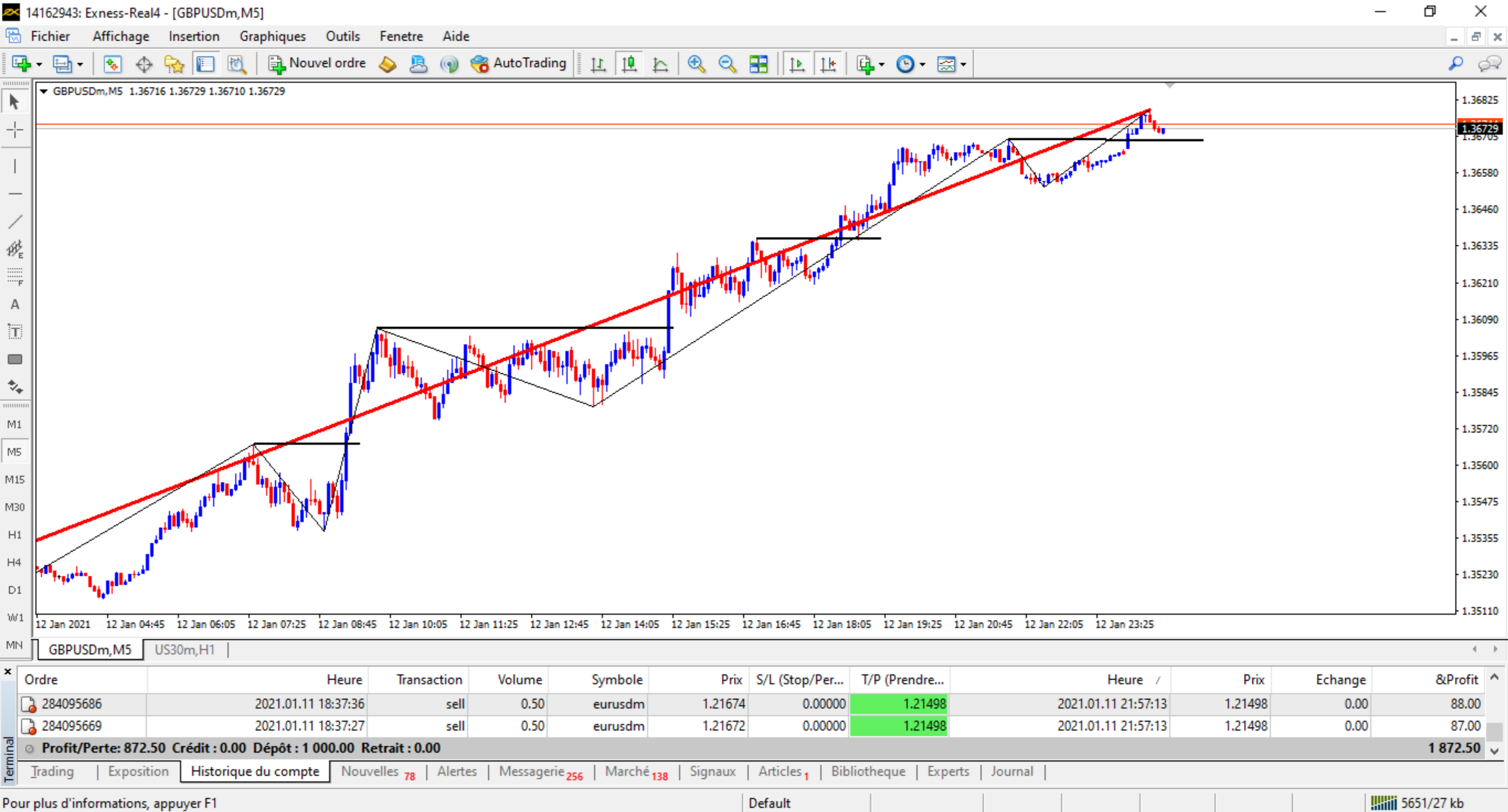Switch to the US30m,H1 chart tab

[184, 649]
